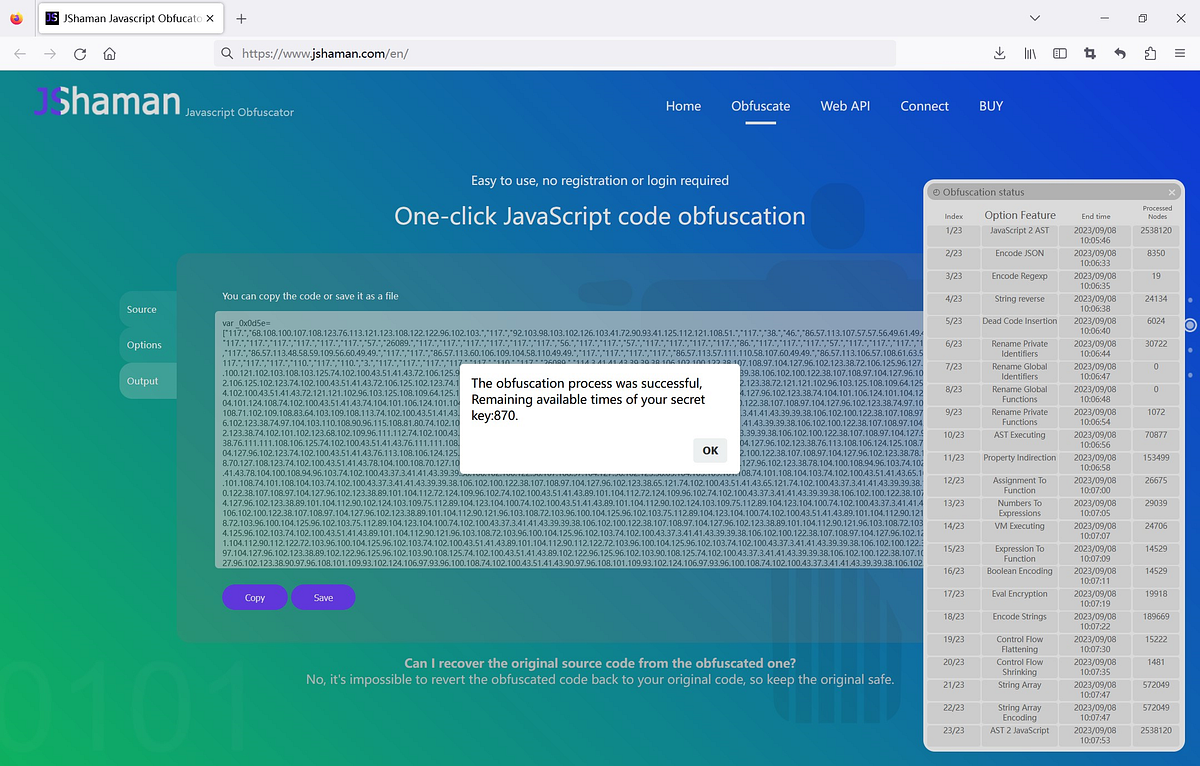Save the obfuscated code with the Save button
The width and height of the screenshot is (1200, 766).
click(323, 596)
